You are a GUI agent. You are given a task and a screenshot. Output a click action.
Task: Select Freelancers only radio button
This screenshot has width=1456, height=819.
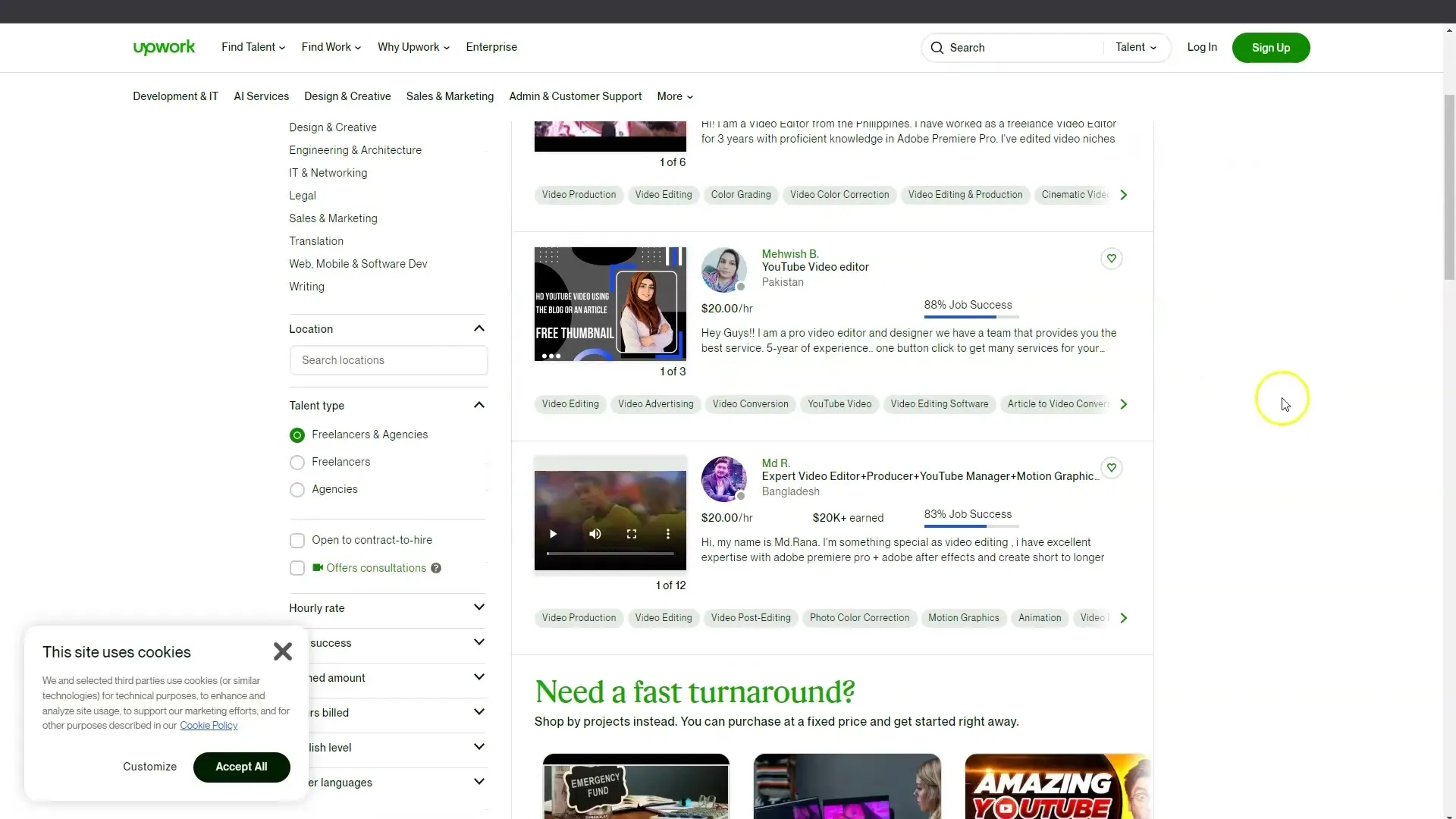(x=297, y=462)
